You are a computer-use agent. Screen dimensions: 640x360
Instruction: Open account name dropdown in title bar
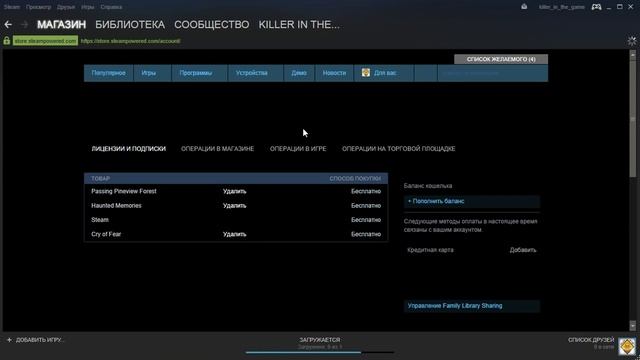point(562,7)
